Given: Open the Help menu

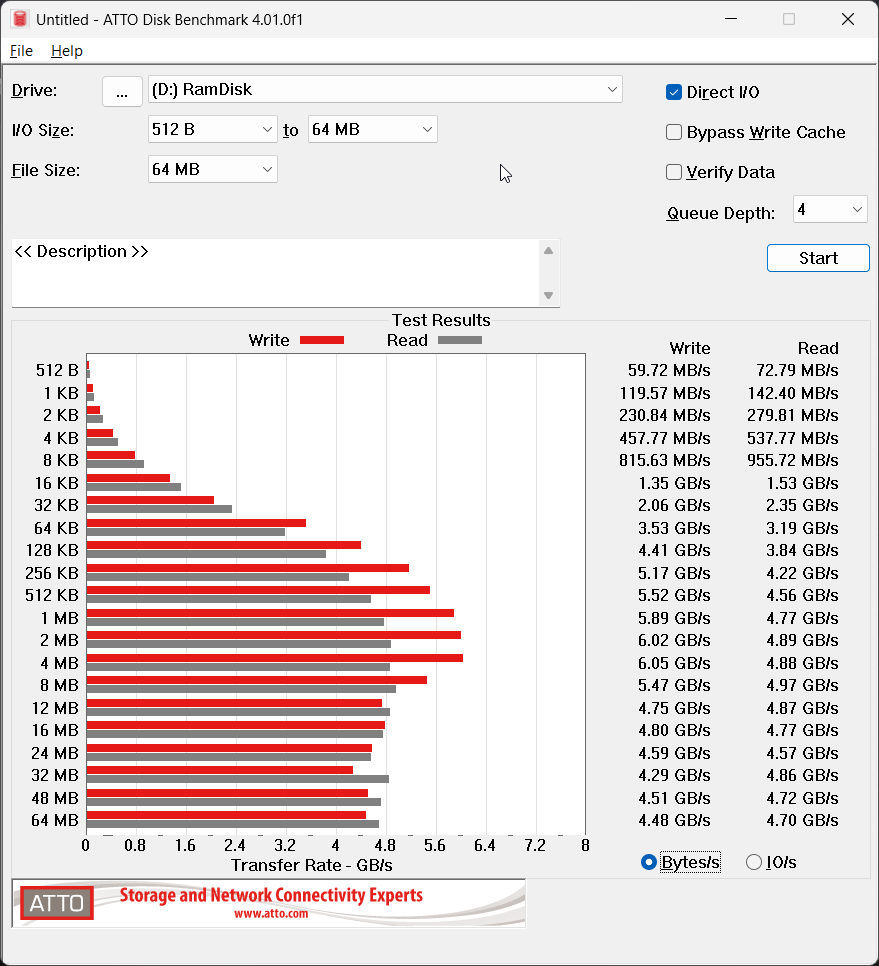Looking at the screenshot, I should point(67,51).
